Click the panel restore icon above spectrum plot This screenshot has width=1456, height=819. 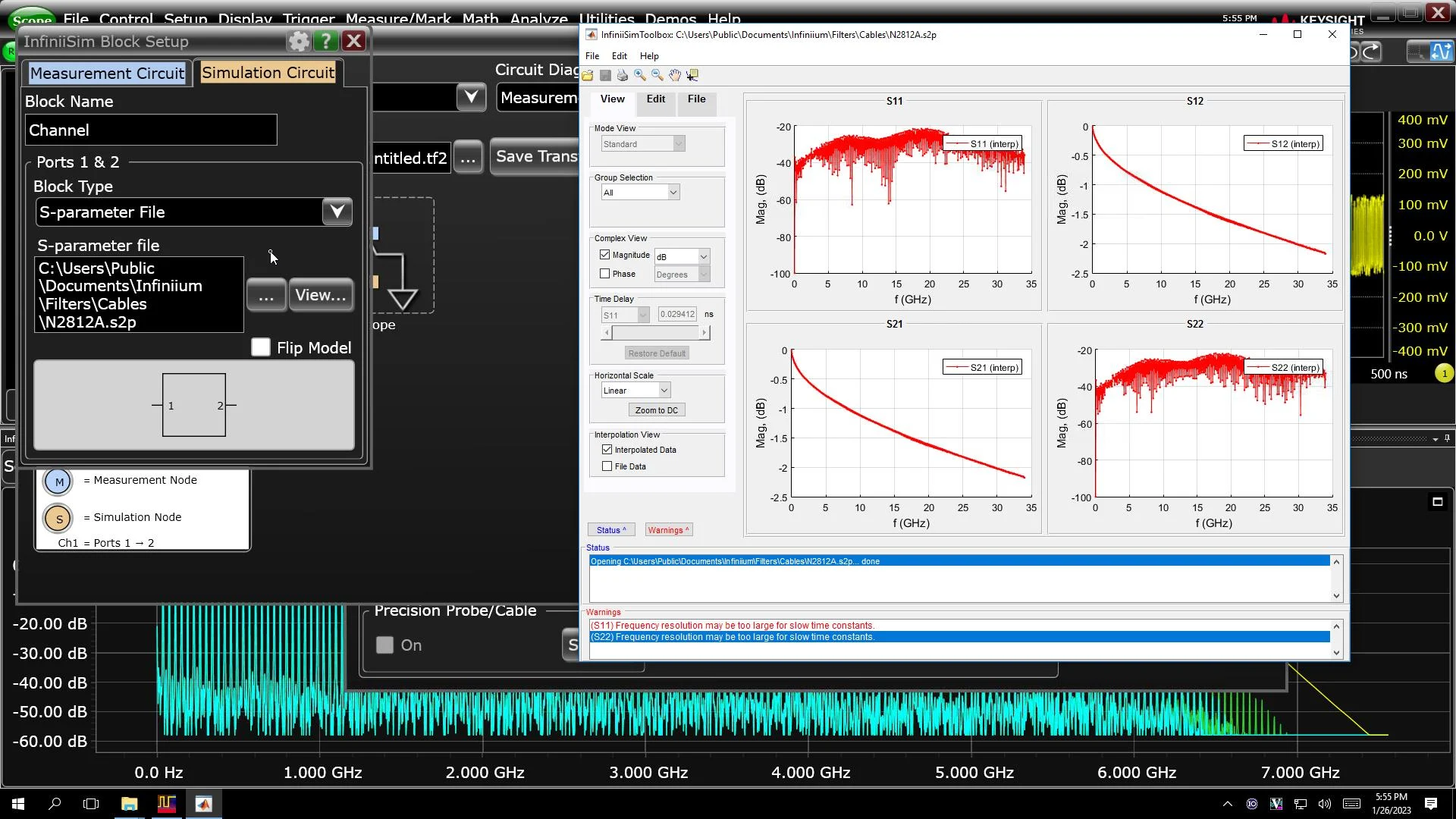tap(1437, 501)
